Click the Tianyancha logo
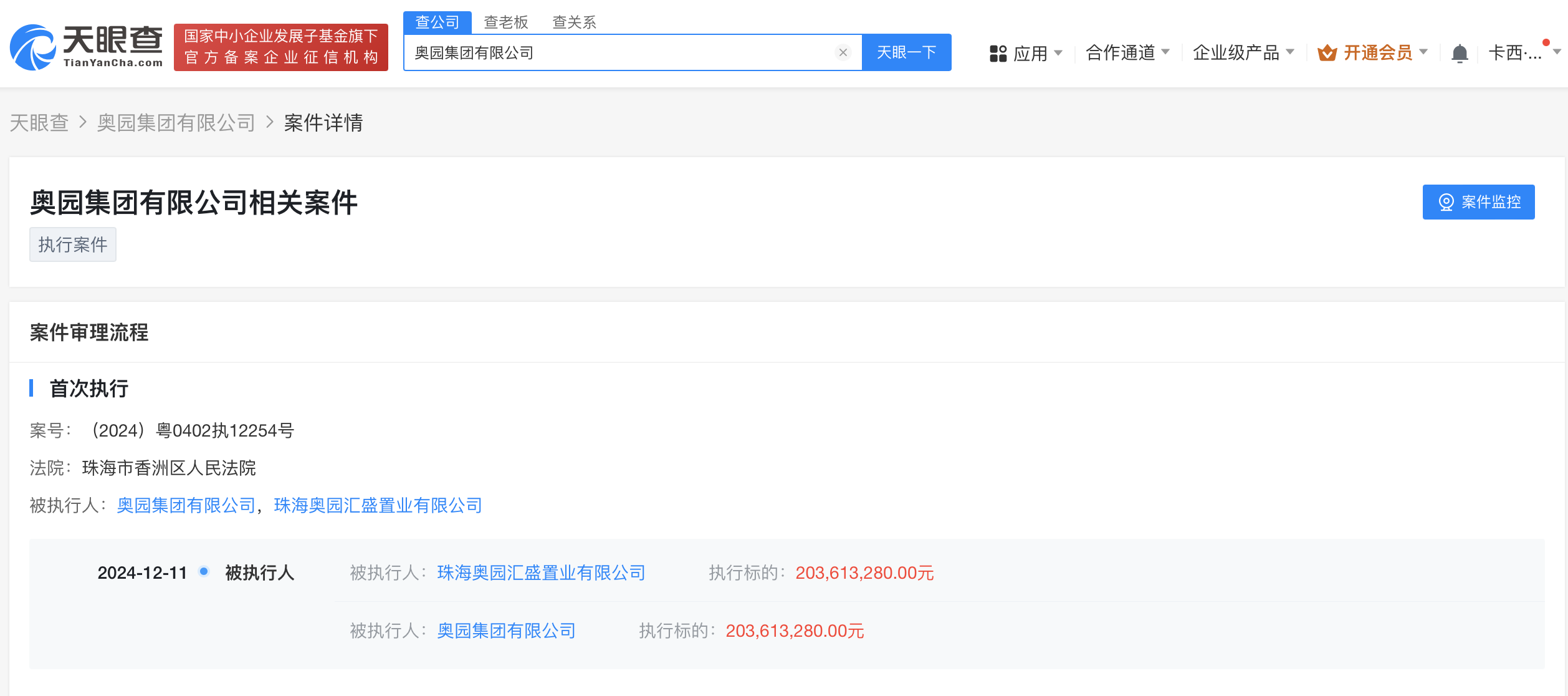Viewport: 1568px width, 696px height. pos(86,47)
